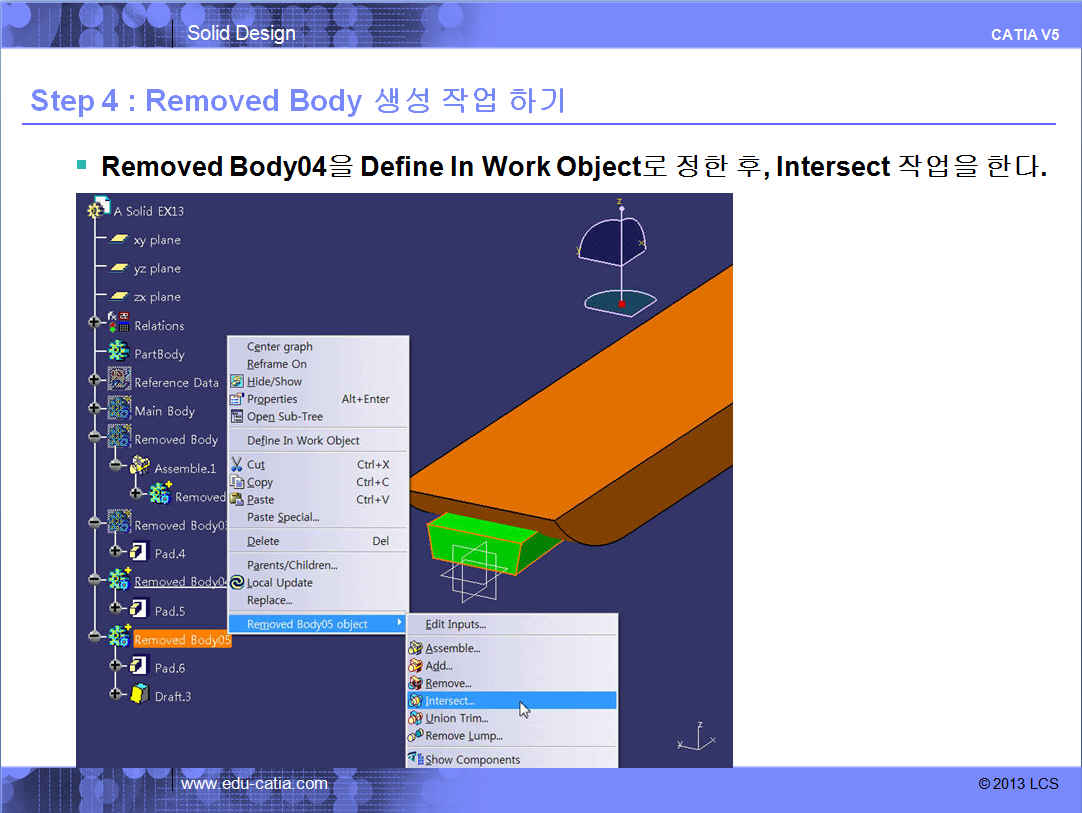Screen dimensions: 1082x813
Task: Click the Hide/Show icon in context menu
Action: (237, 382)
